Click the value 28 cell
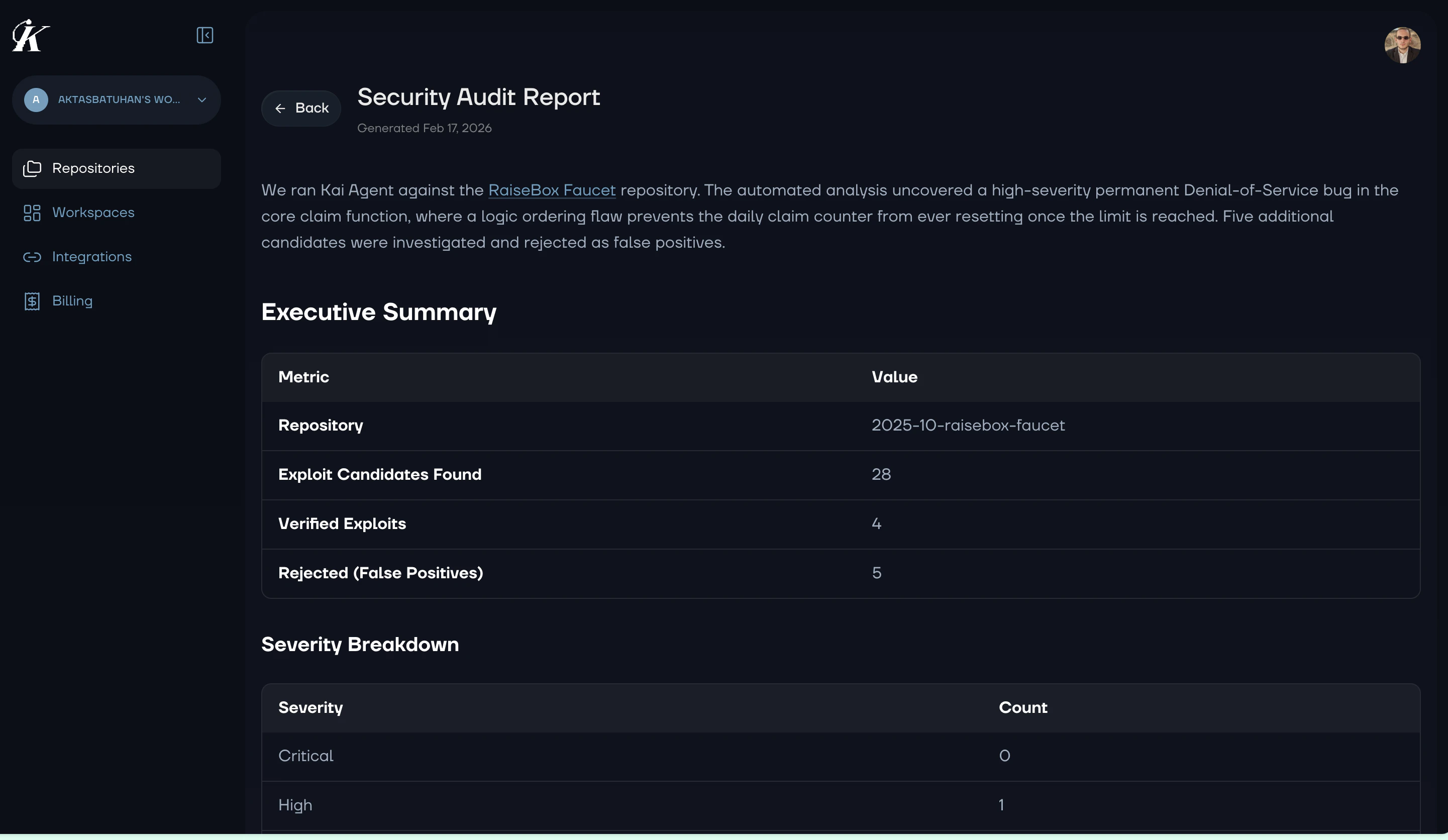 (x=881, y=475)
